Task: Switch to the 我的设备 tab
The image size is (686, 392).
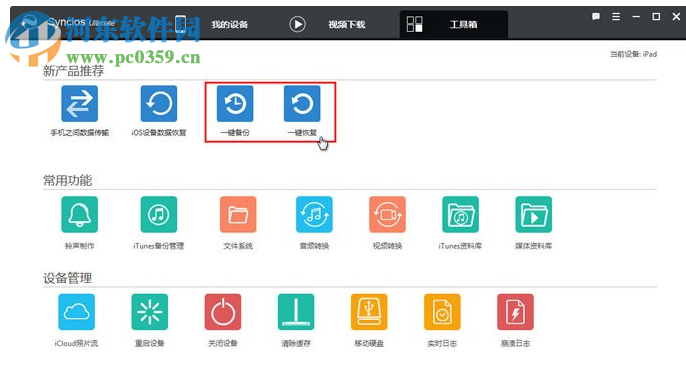Action: (230, 24)
